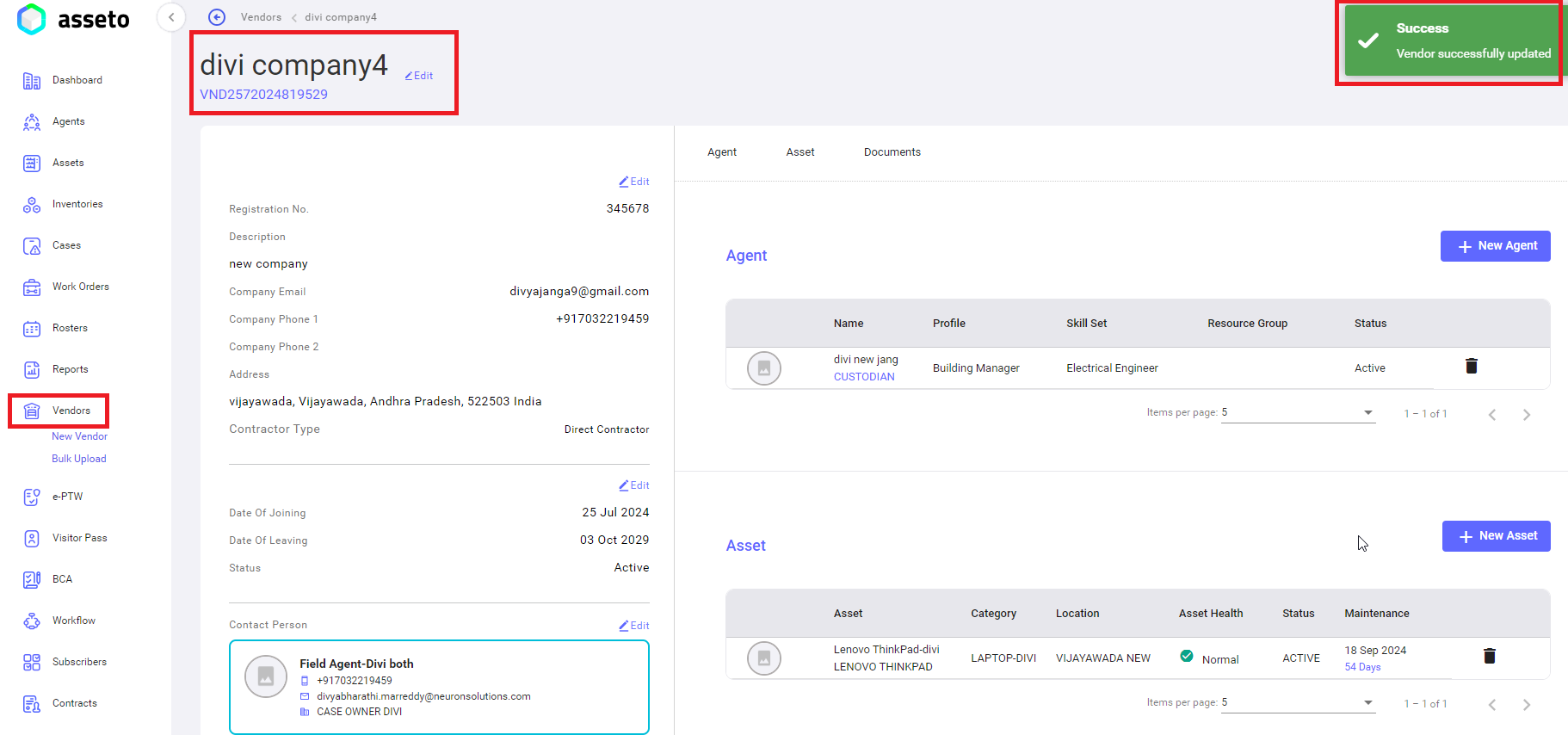Click the New Asset button
1568x735 pixels.
1497,536
